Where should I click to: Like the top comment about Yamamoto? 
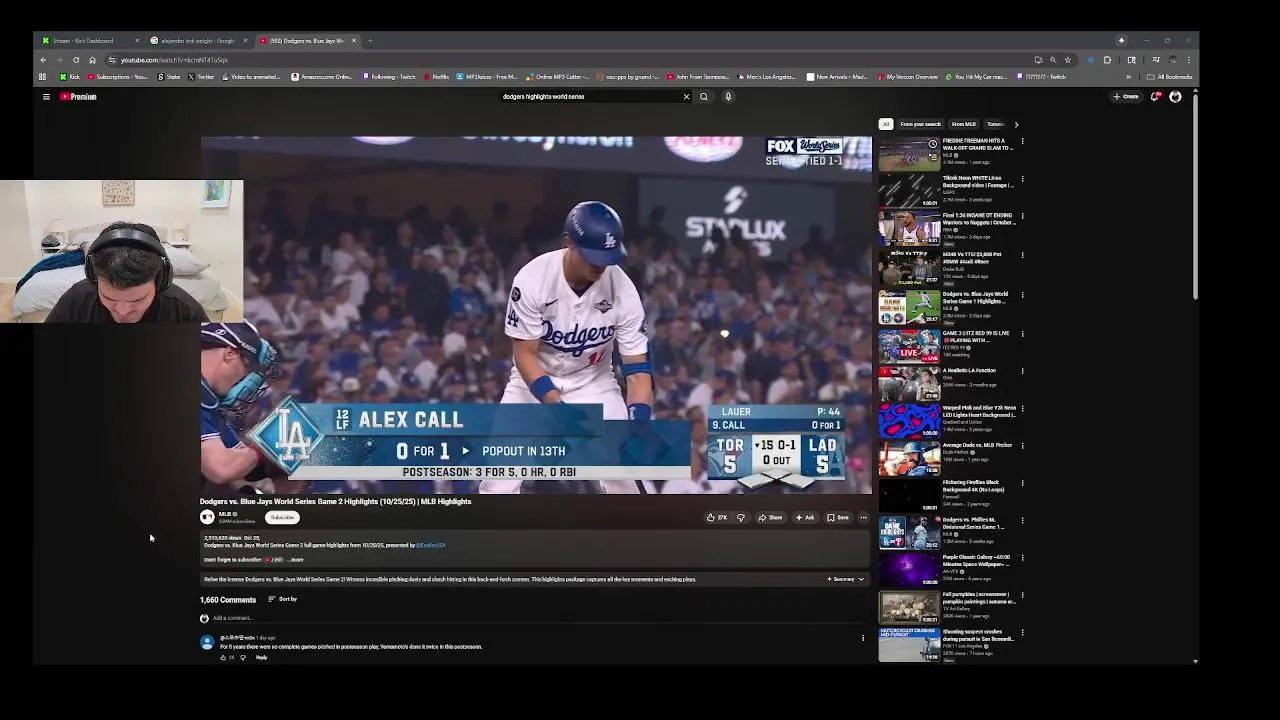click(x=223, y=657)
